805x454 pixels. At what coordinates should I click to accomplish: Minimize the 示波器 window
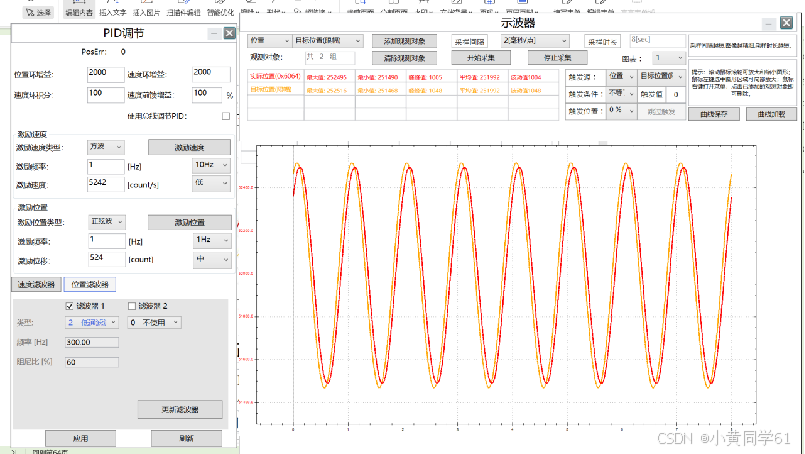[769, 23]
